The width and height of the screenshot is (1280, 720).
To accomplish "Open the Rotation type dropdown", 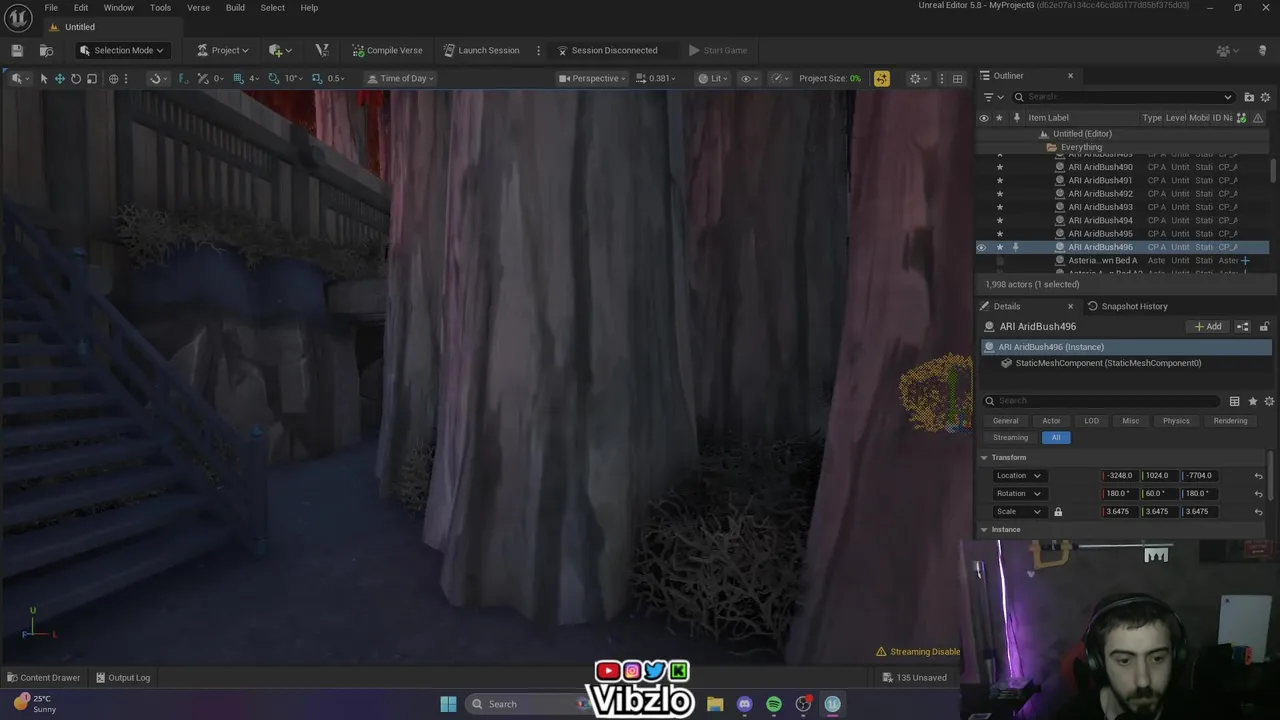I will pyautogui.click(x=1018, y=494).
